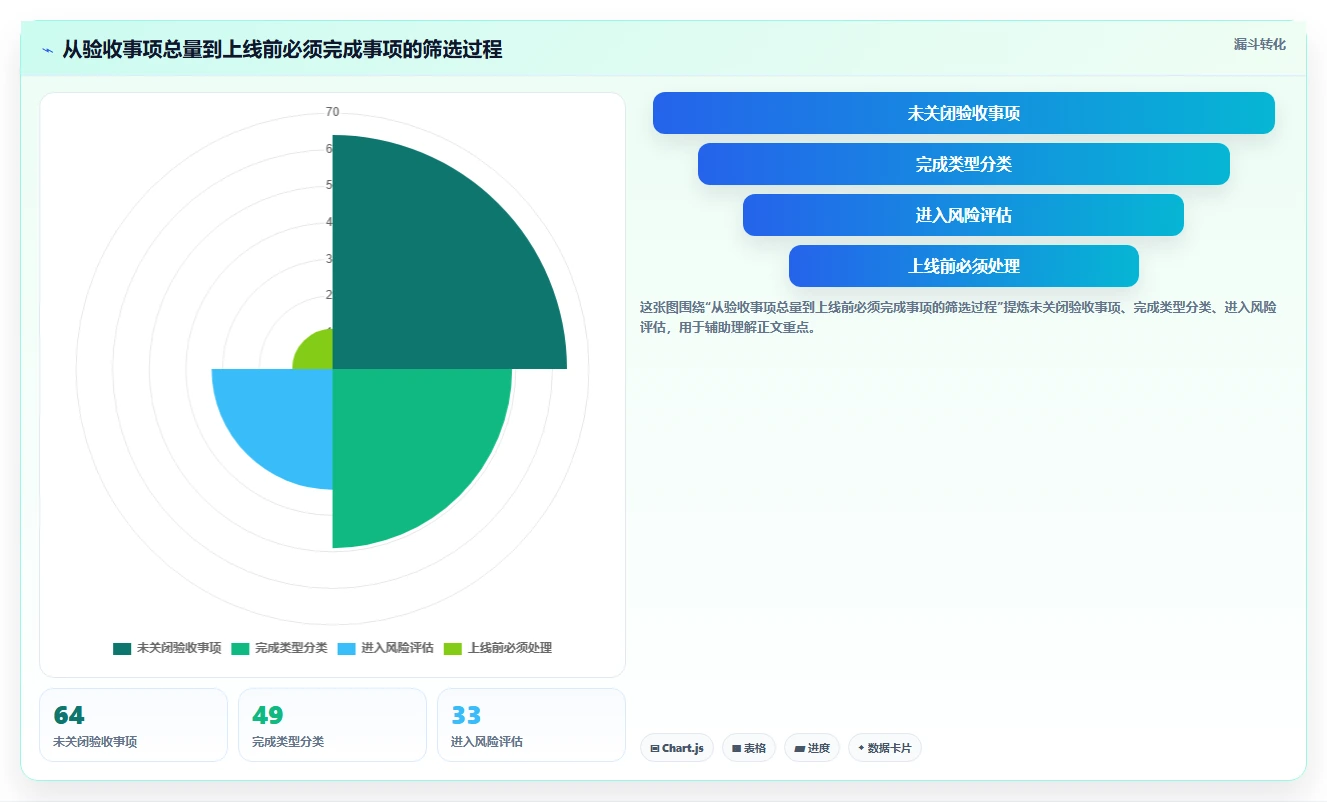The height and width of the screenshot is (802, 1327).
Task: Toggle the 进入风险评估 legend swatch
Action: pyautogui.click(x=346, y=648)
